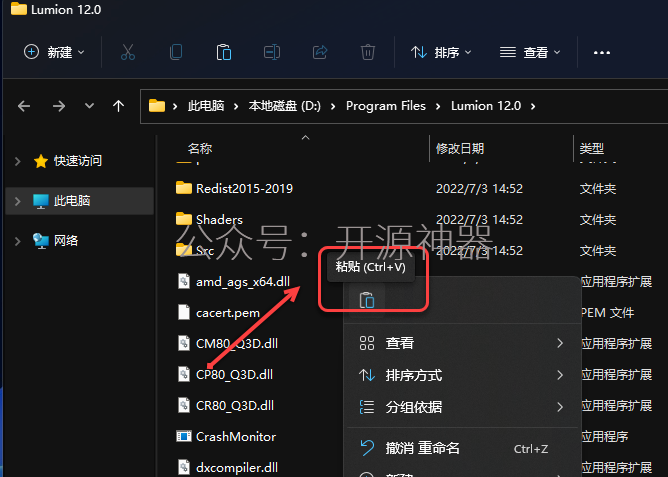Open 查看 submenu in context menu
Viewport: 668px width, 477px height.
[x=462, y=343]
